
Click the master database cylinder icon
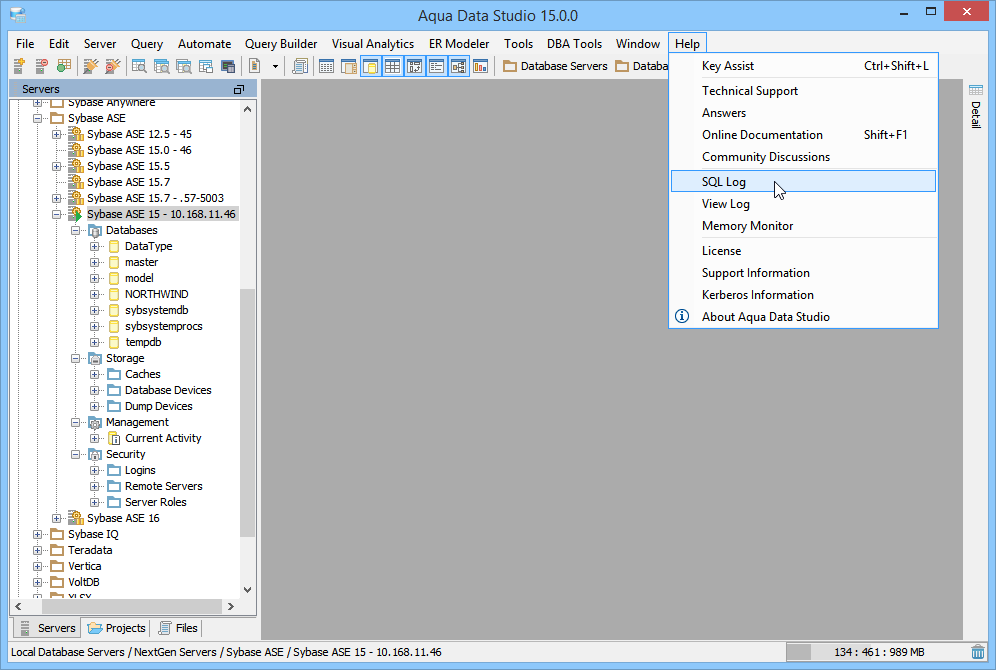click(114, 262)
